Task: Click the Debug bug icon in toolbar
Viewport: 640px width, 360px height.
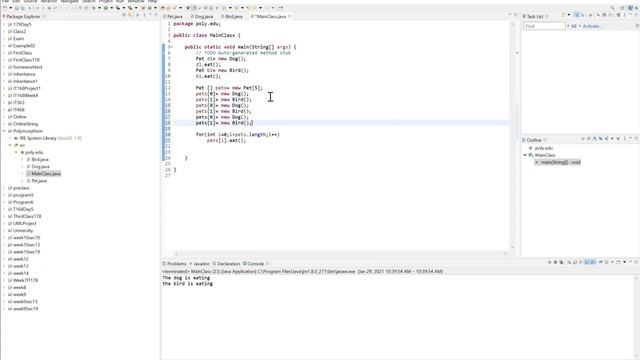Action: 93,8
